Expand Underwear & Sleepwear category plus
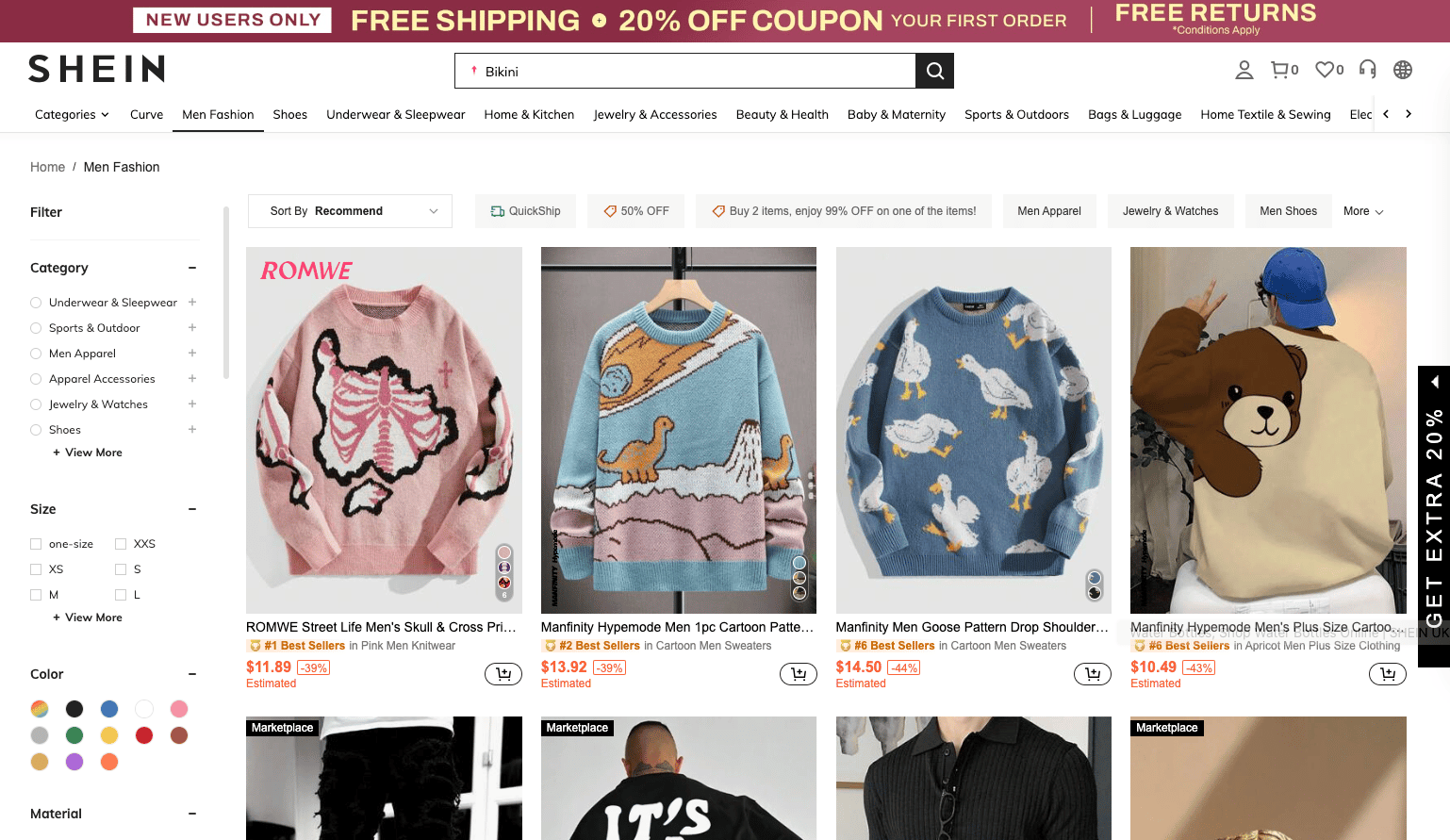This screenshot has height=840, width=1450. (192, 303)
